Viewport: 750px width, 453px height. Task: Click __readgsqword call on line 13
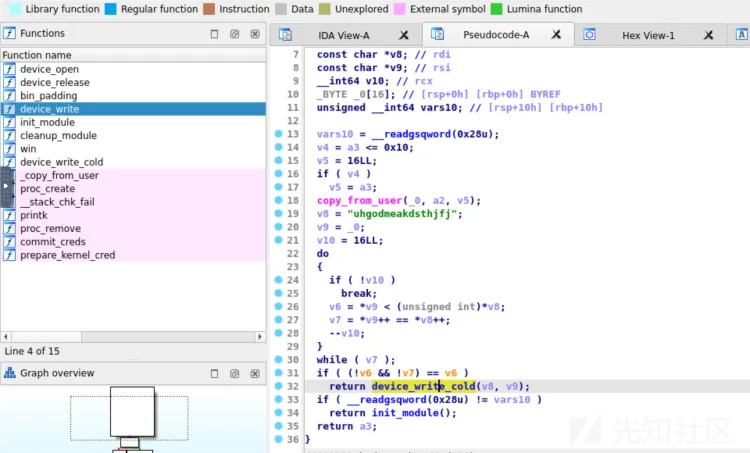click(x=411, y=134)
